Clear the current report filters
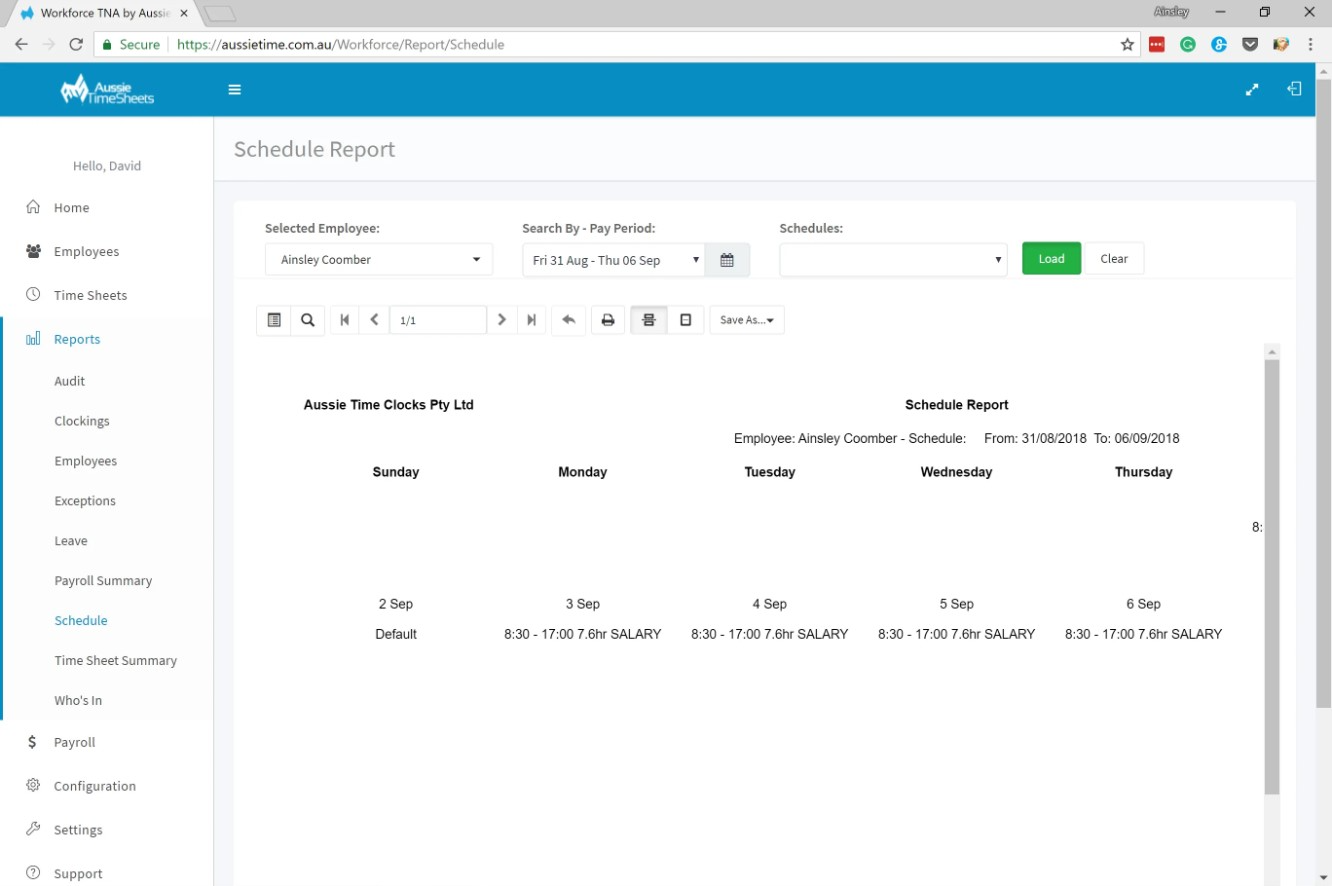The image size is (1332, 886). point(1114,258)
